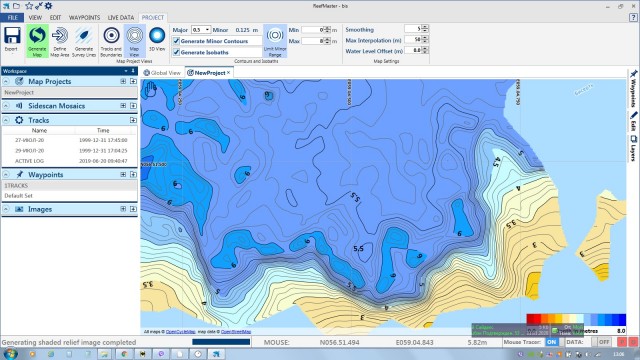The width and height of the screenshot is (640, 360).
Task: Collapse the Tracks section
Action: [6, 120]
